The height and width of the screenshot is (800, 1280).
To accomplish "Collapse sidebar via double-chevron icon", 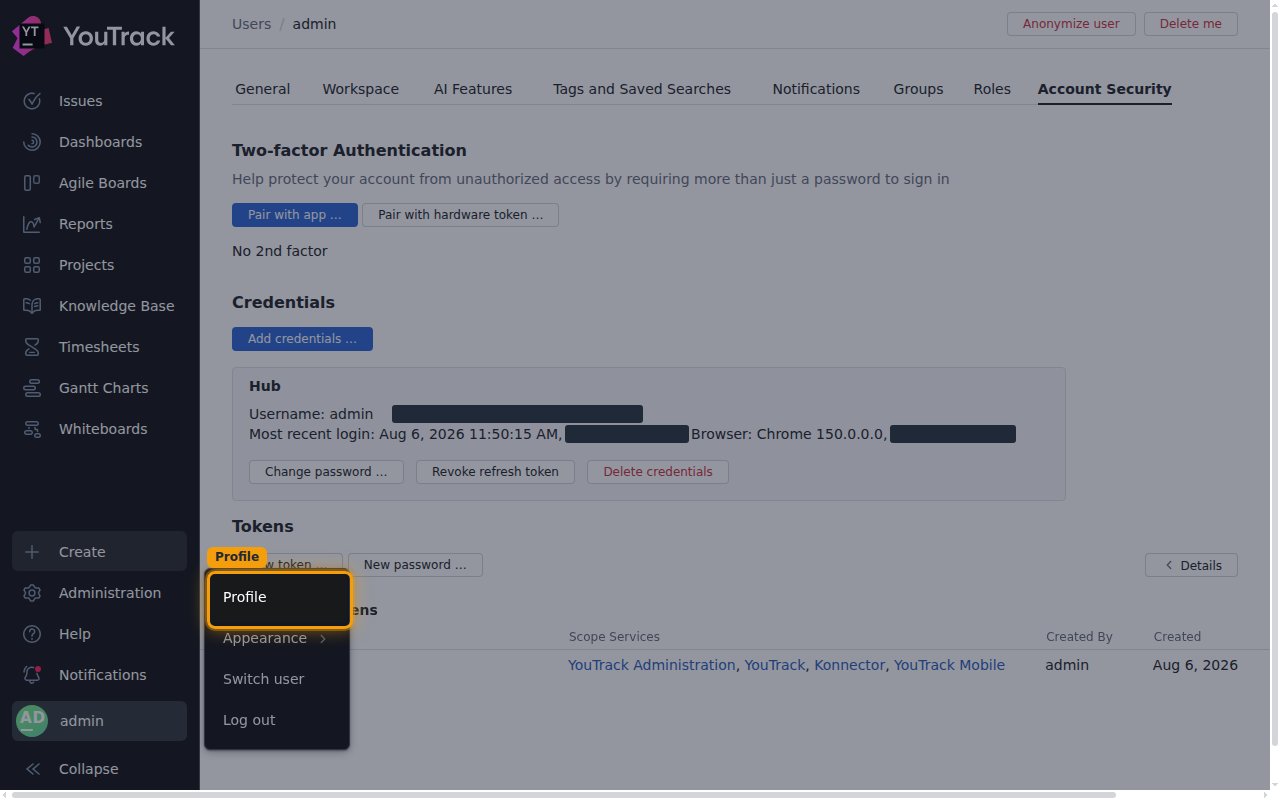I will (x=32, y=769).
